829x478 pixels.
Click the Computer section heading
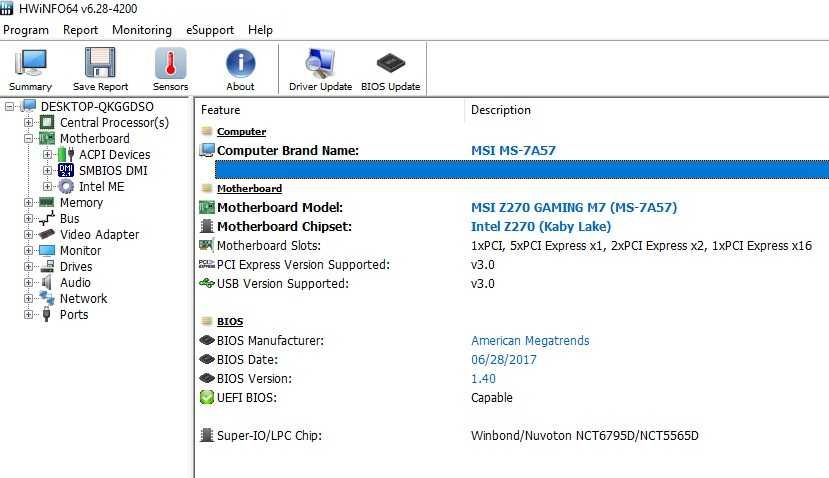pyautogui.click(x=241, y=132)
